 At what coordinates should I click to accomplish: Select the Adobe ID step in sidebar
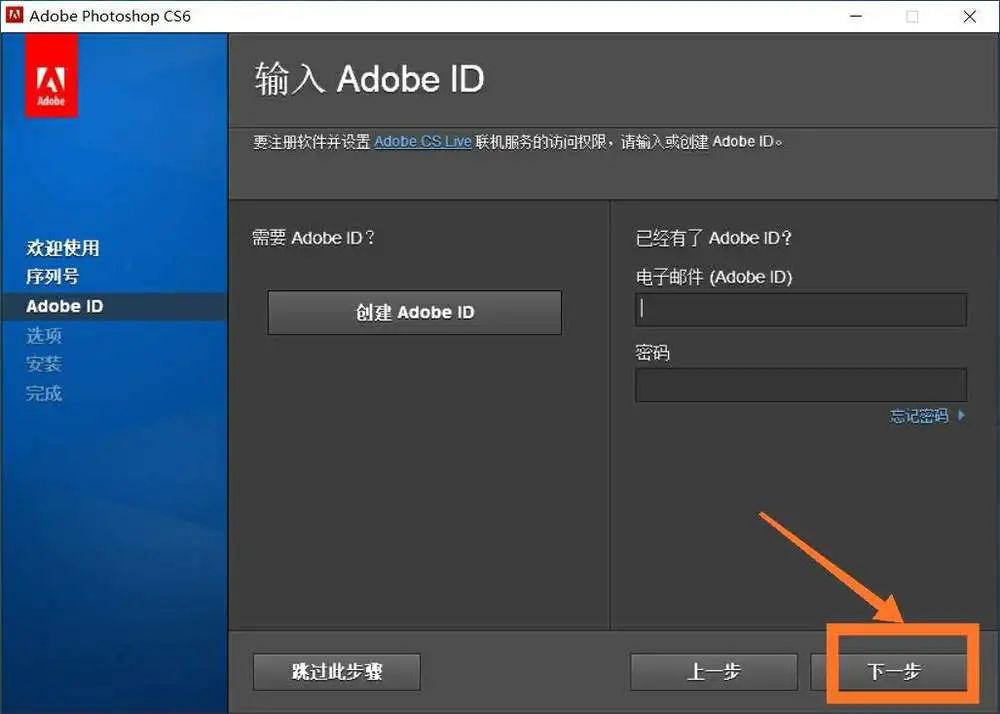coord(64,306)
